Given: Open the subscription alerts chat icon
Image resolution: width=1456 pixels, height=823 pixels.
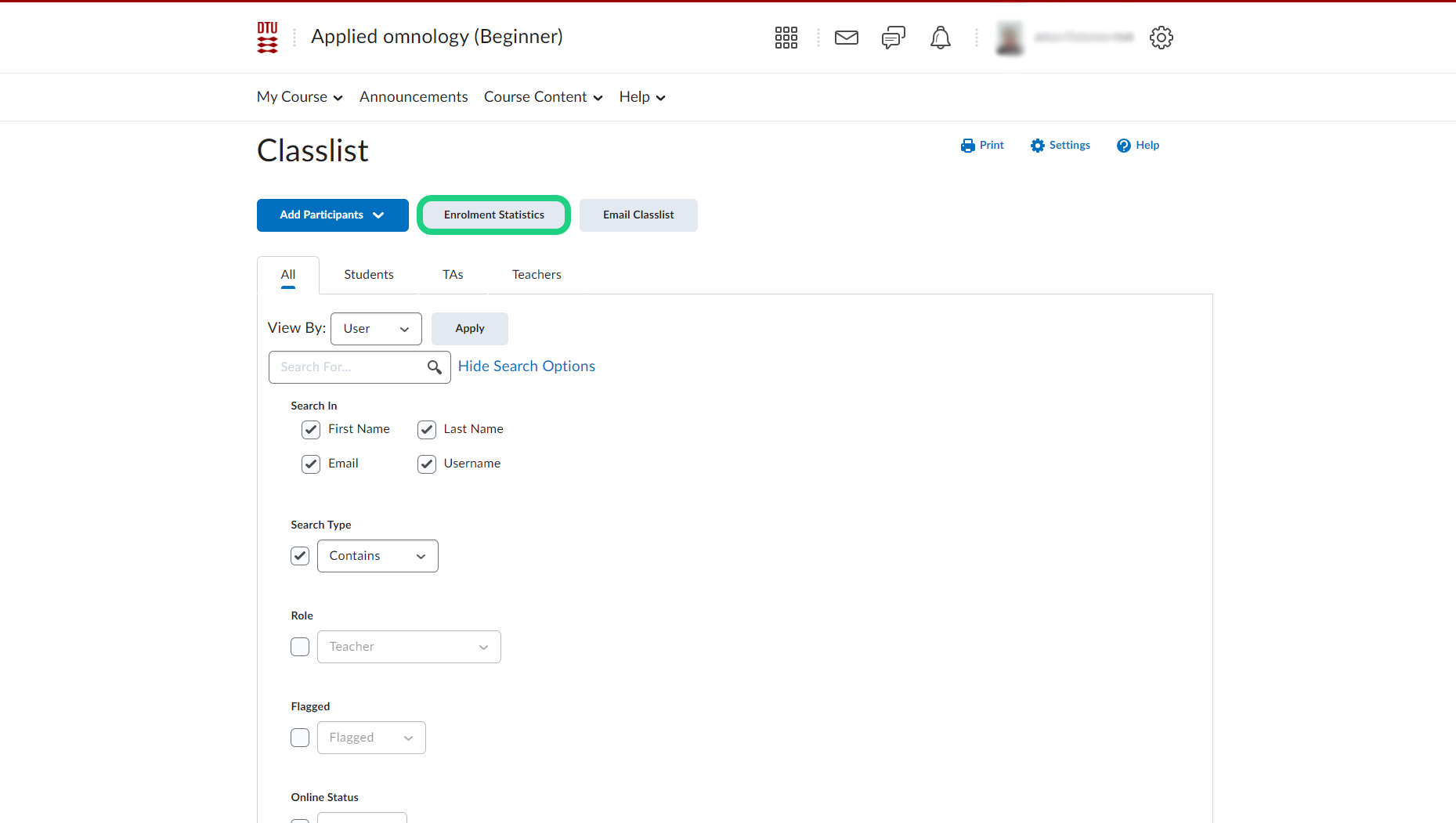Looking at the screenshot, I should click(893, 38).
